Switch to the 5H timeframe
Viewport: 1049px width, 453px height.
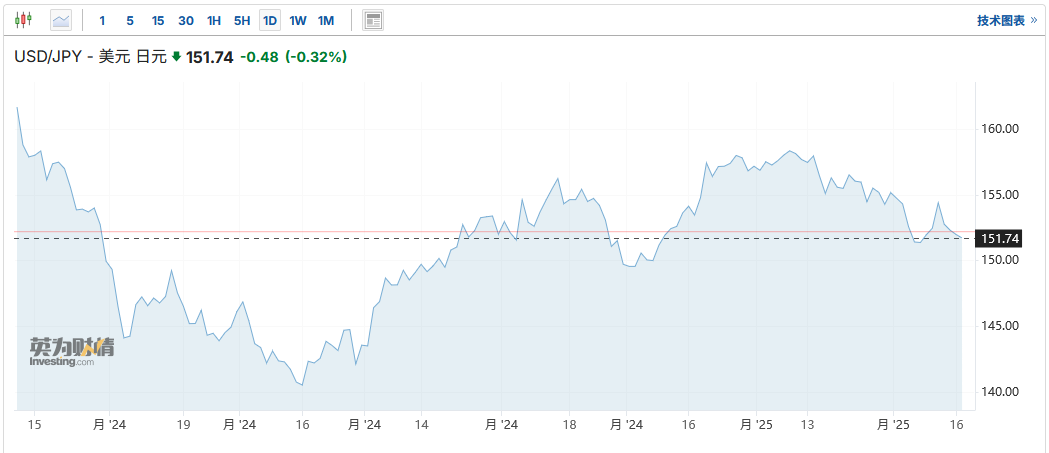click(242, 20)
